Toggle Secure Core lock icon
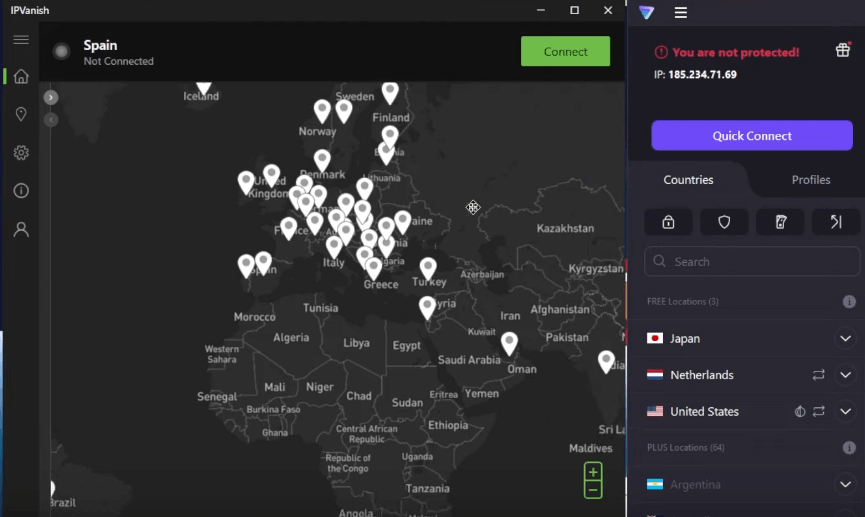 669,222
